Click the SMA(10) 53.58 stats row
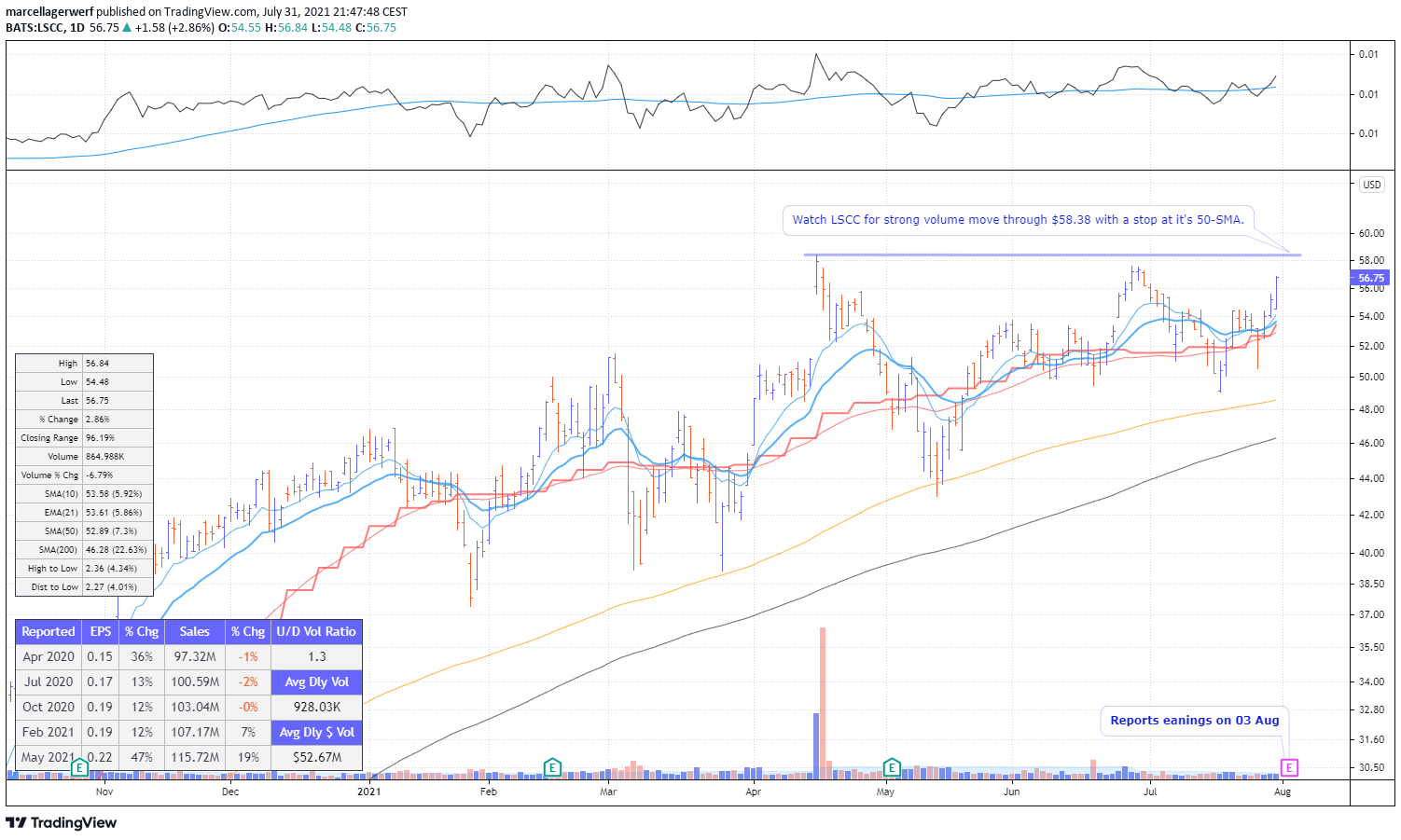Screen dimensions: 1401x840 (x=84, y=494)
